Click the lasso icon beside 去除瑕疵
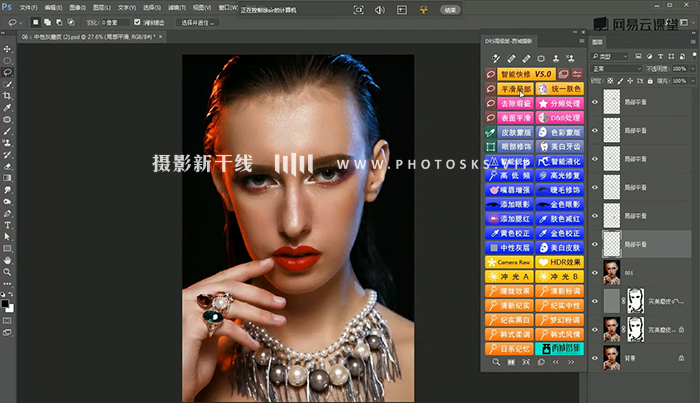 (490, 104)
